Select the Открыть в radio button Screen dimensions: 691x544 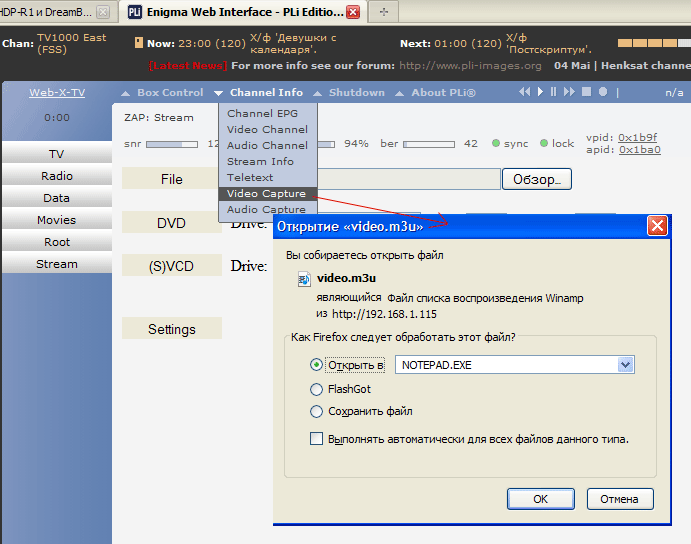point(316,365)
